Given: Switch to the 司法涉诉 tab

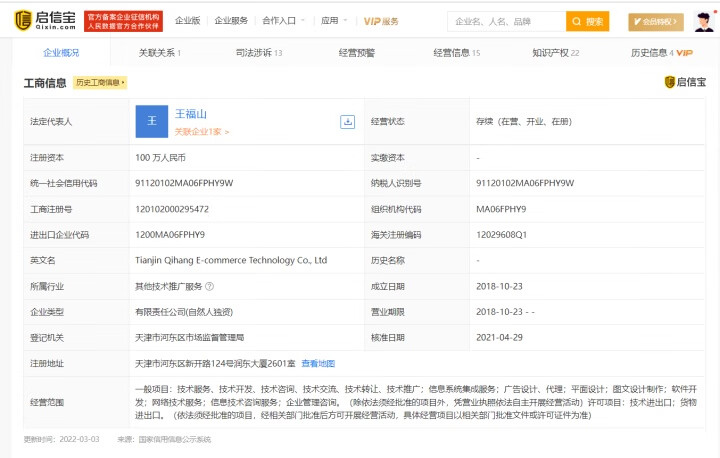Looking at the screenshot, I should pyautogui.click(x=259, y=53).
